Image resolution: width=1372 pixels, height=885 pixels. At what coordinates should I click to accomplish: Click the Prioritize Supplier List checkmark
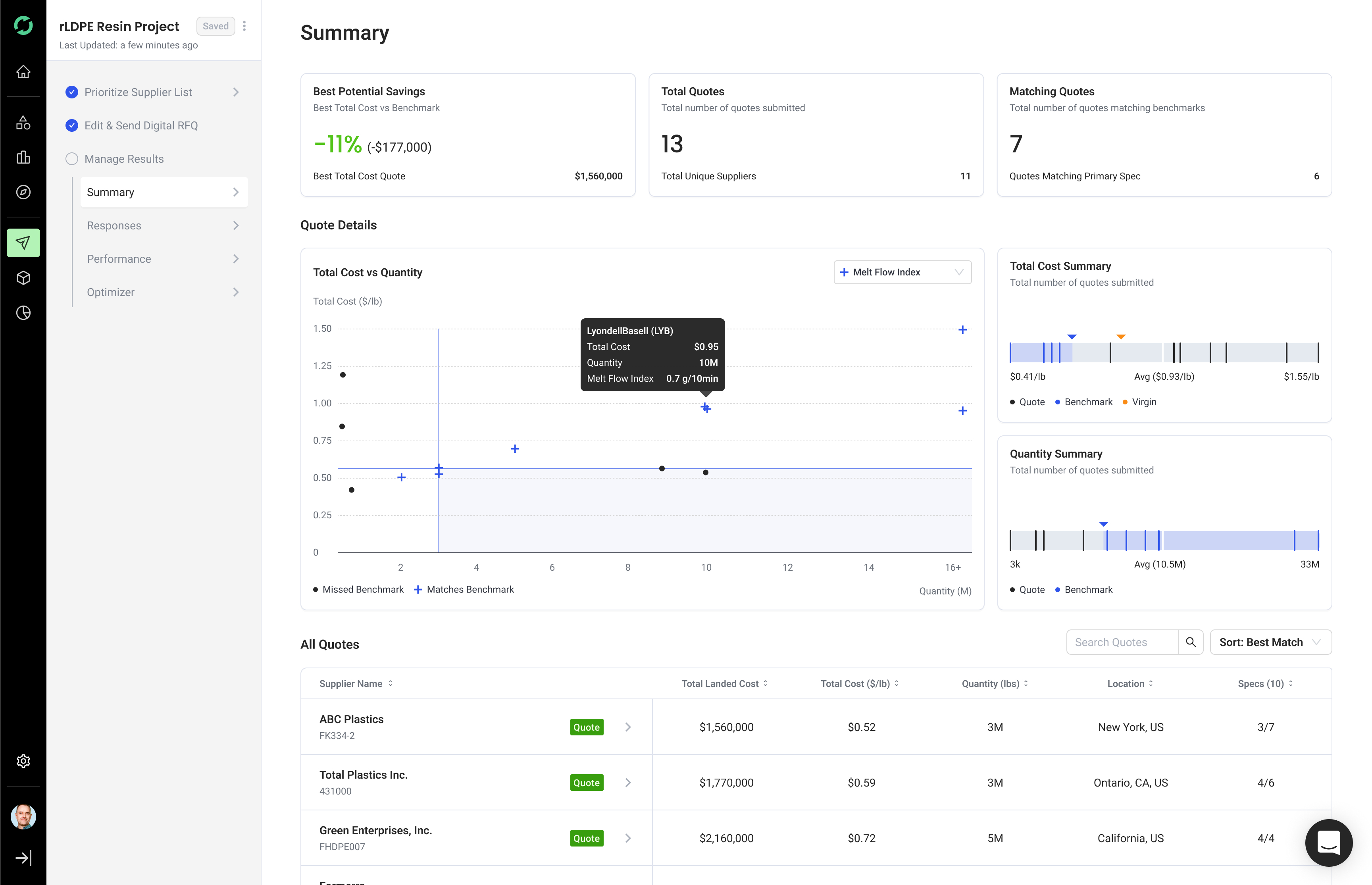pos(72,92)
